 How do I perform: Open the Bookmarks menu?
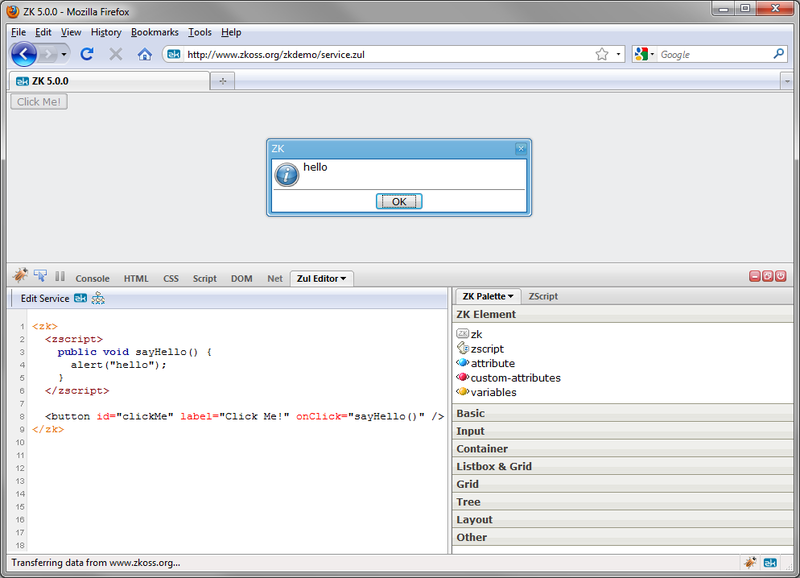155,32
